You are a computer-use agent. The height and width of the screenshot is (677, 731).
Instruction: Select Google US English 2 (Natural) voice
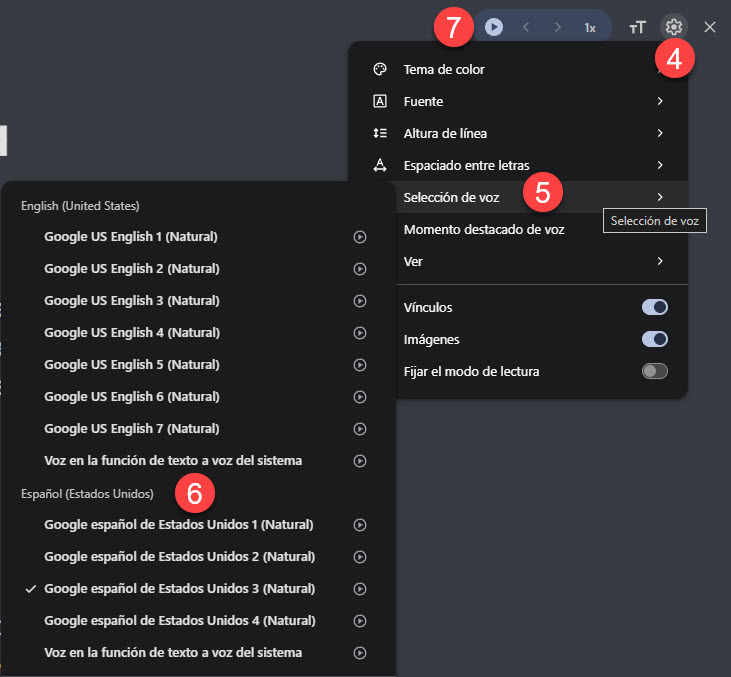[132, 269]
